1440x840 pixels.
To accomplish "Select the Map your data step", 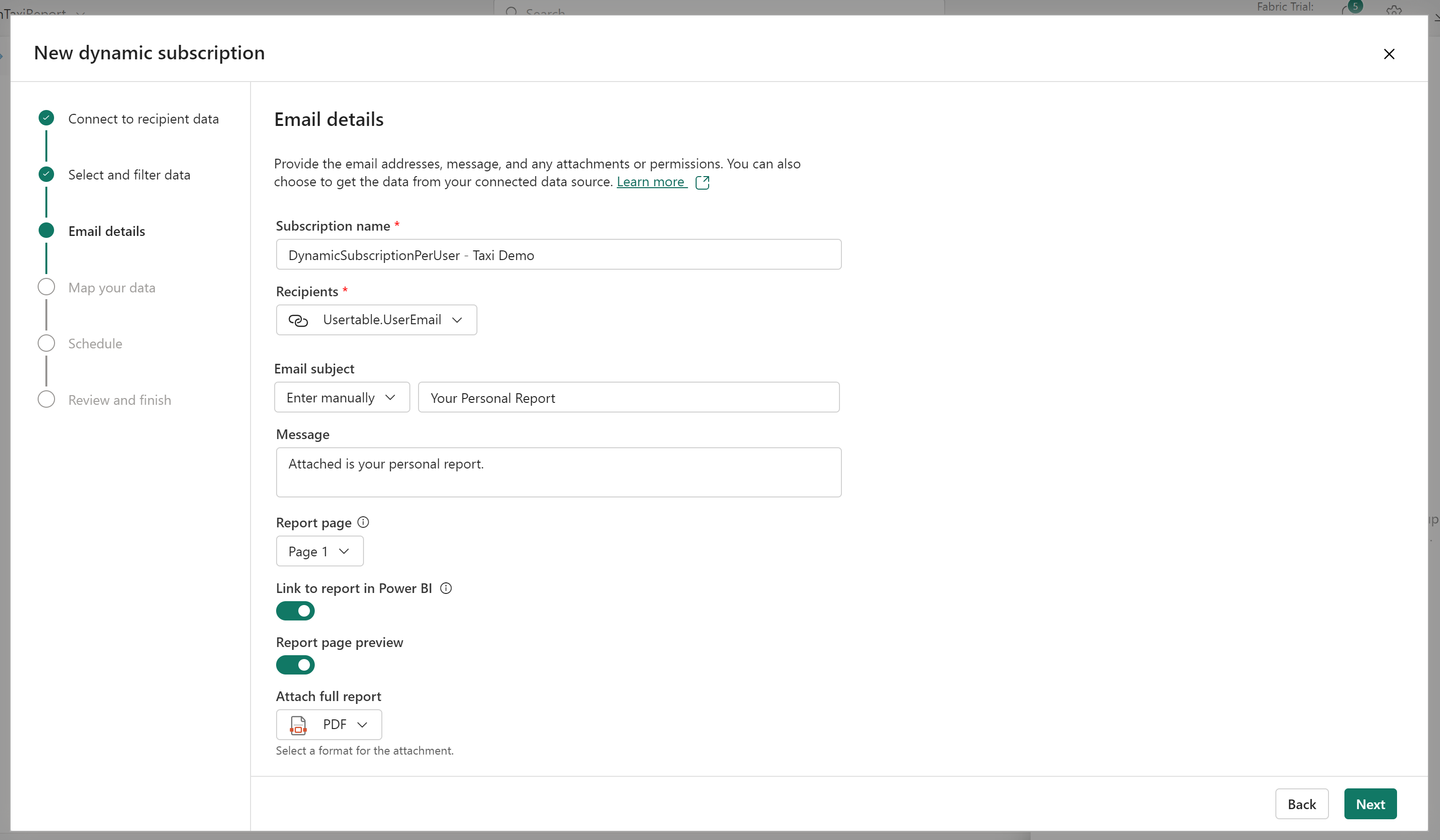I will (x=112, y=287).
